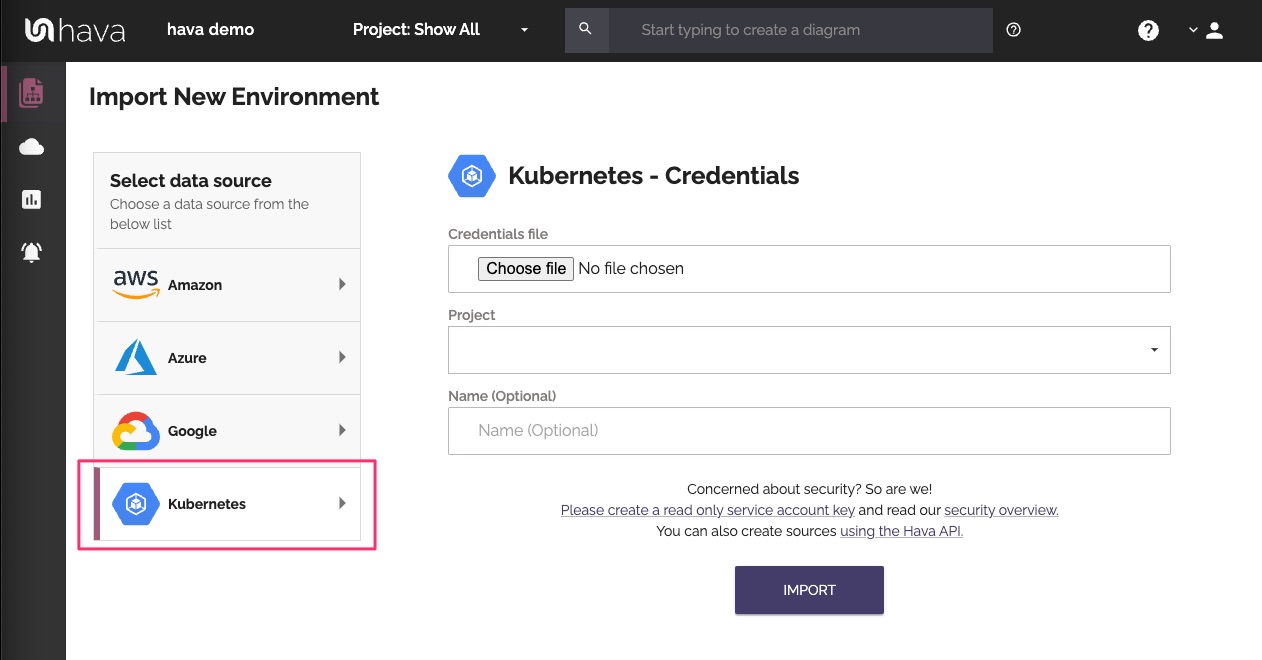The image size is (1262, 660).
Task: Click the search magnifier icon
Action: [586, 30]
